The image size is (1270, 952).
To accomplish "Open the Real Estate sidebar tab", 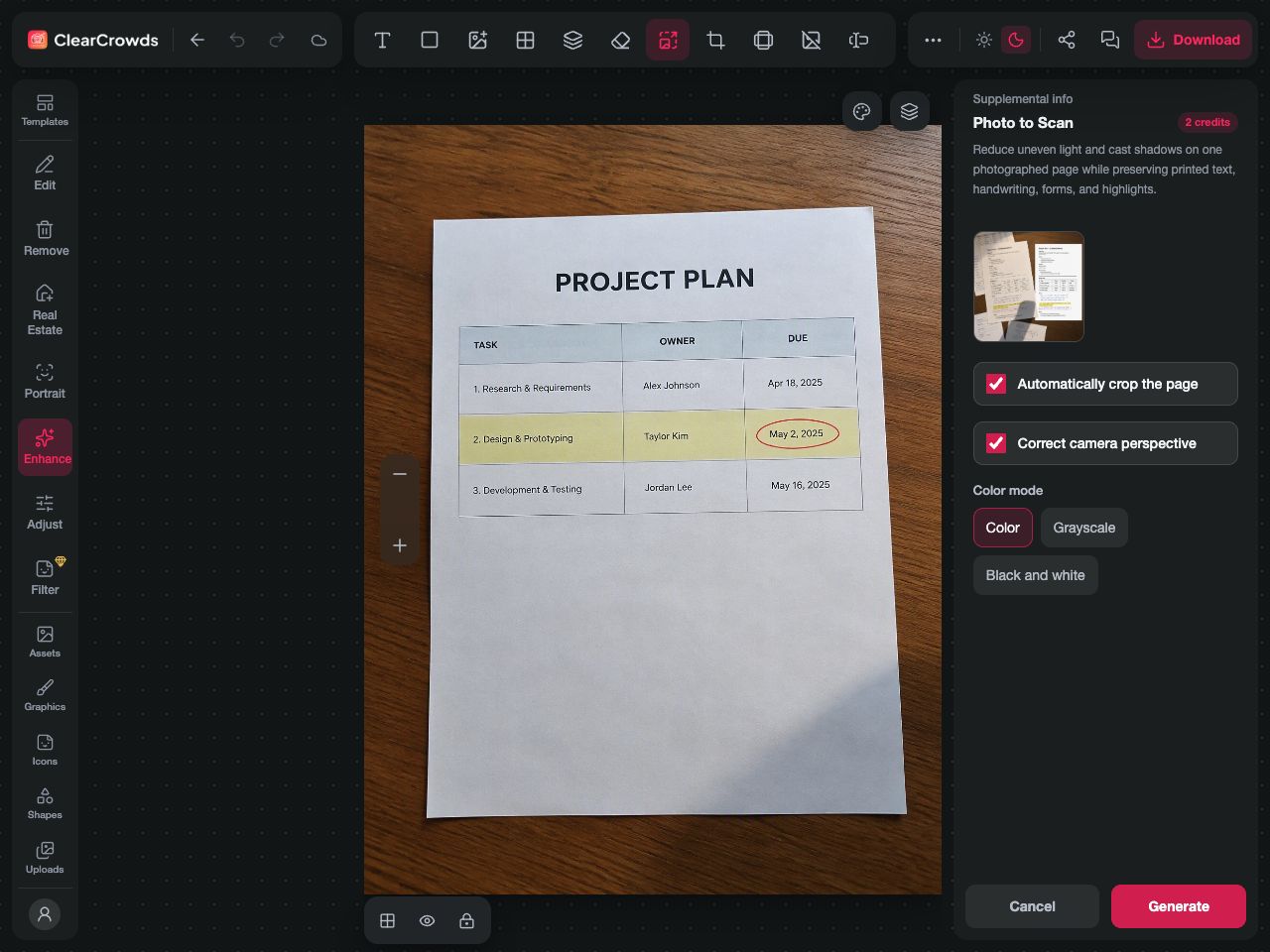I will point(45,309).
